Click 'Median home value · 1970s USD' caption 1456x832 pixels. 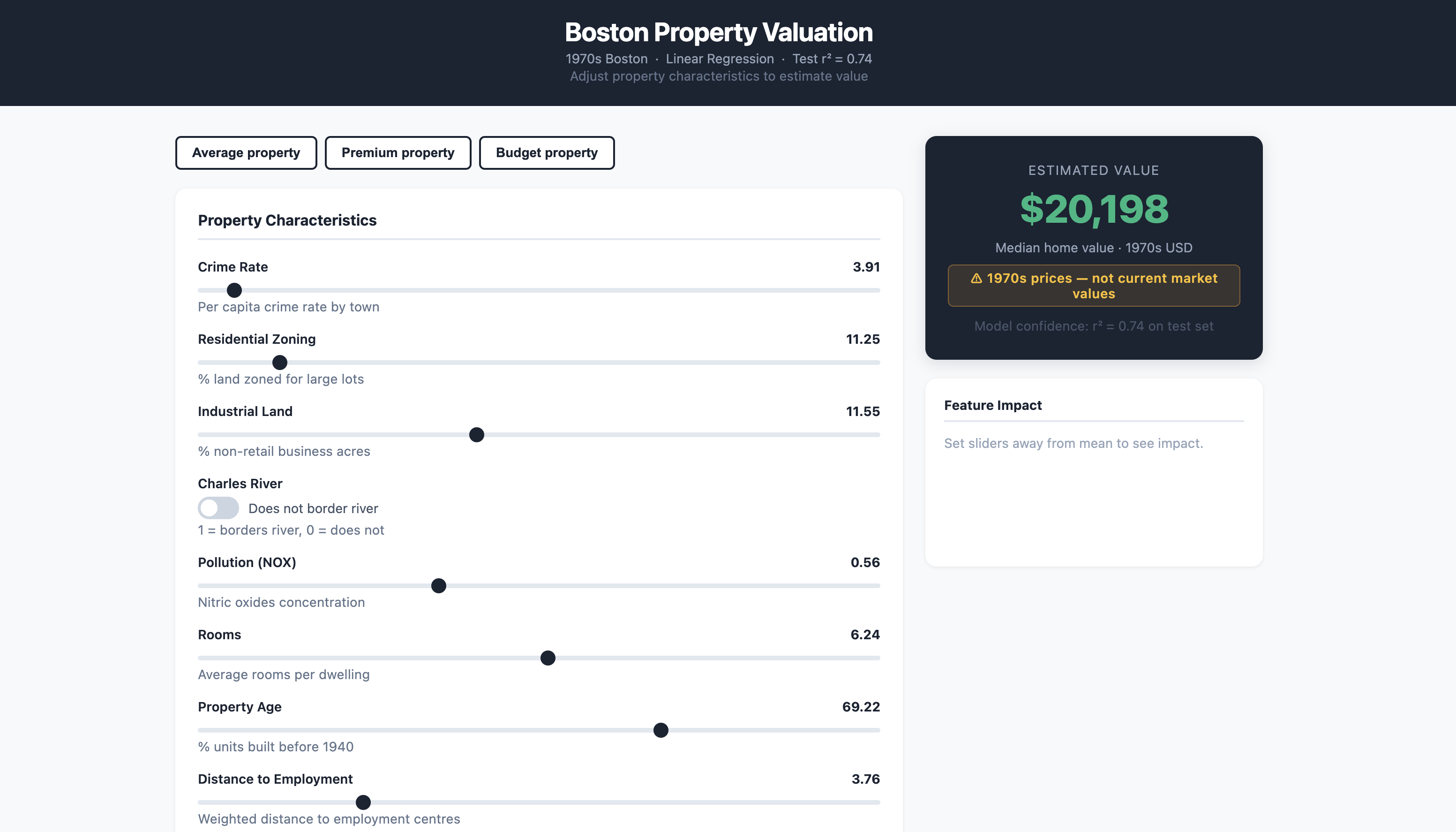pos(1094,248)
